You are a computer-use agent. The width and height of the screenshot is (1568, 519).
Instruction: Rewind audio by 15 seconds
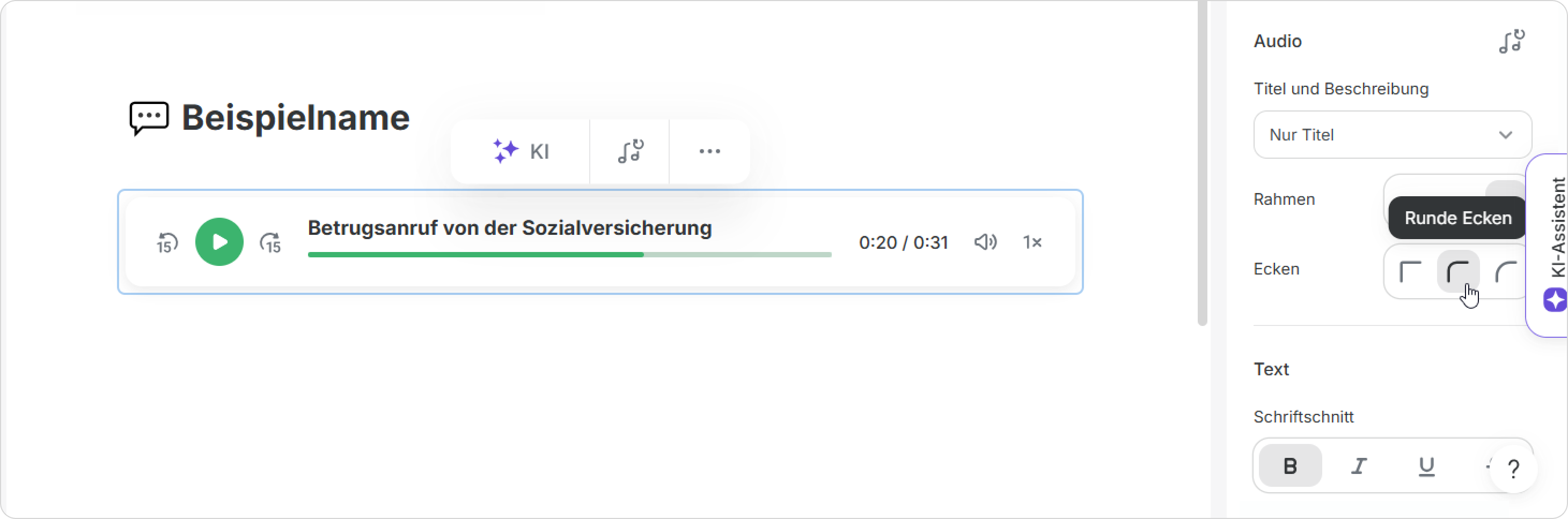167,243
